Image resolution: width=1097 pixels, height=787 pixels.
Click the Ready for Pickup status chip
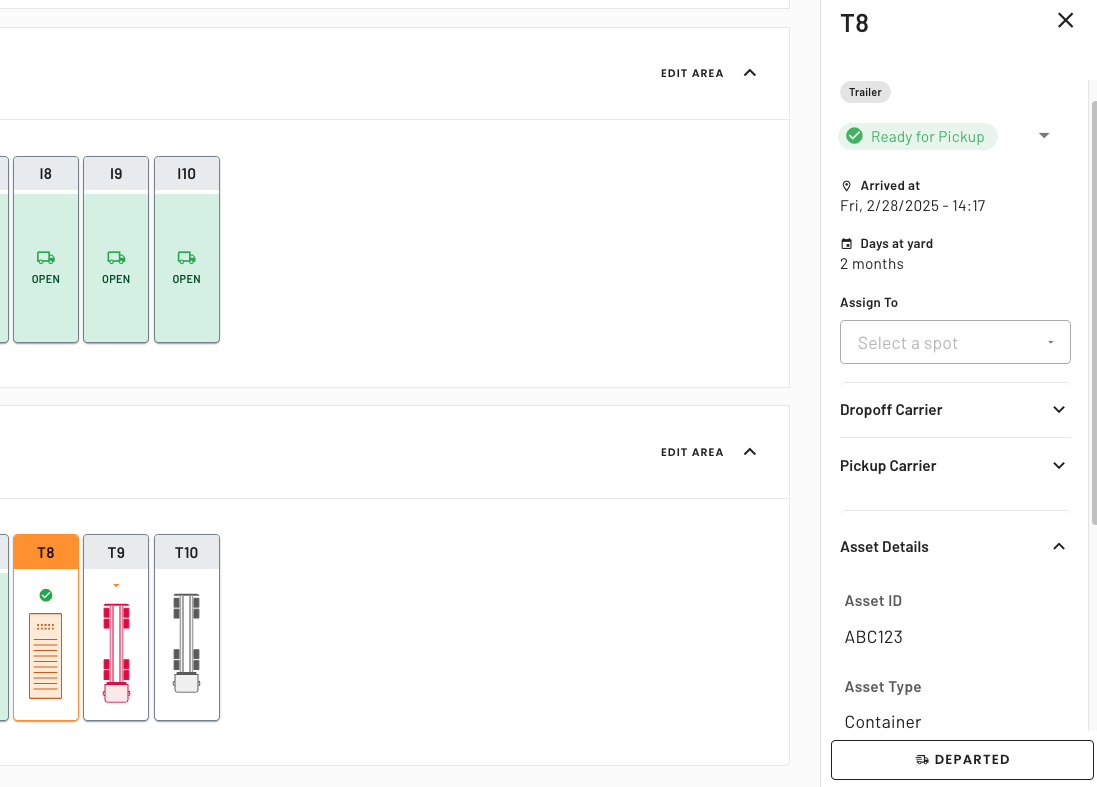tap(918, 136)
